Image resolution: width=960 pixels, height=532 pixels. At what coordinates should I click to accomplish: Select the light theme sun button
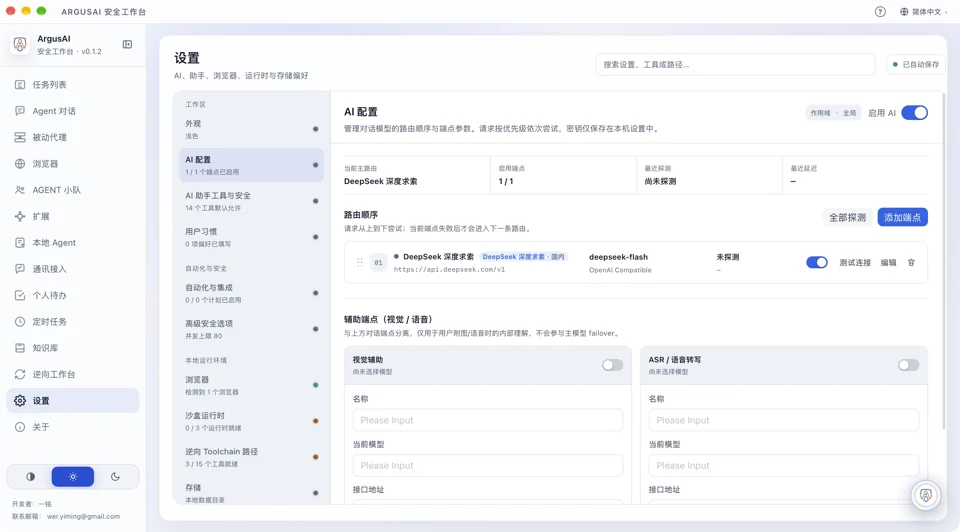73,476
